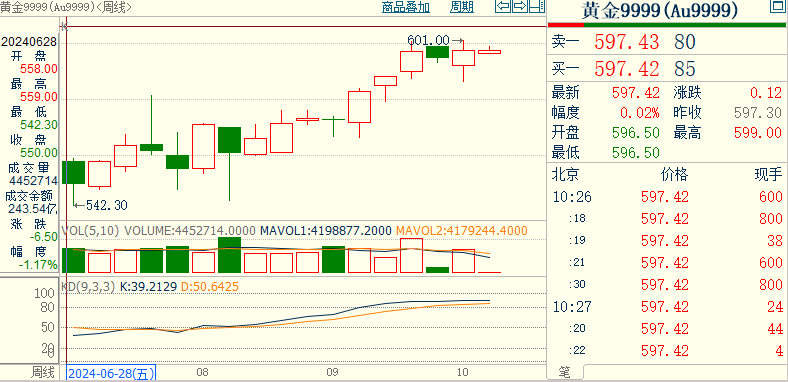Select the KD(9,3,3) indicator label
788x382 pixels.
coord(88,287)
